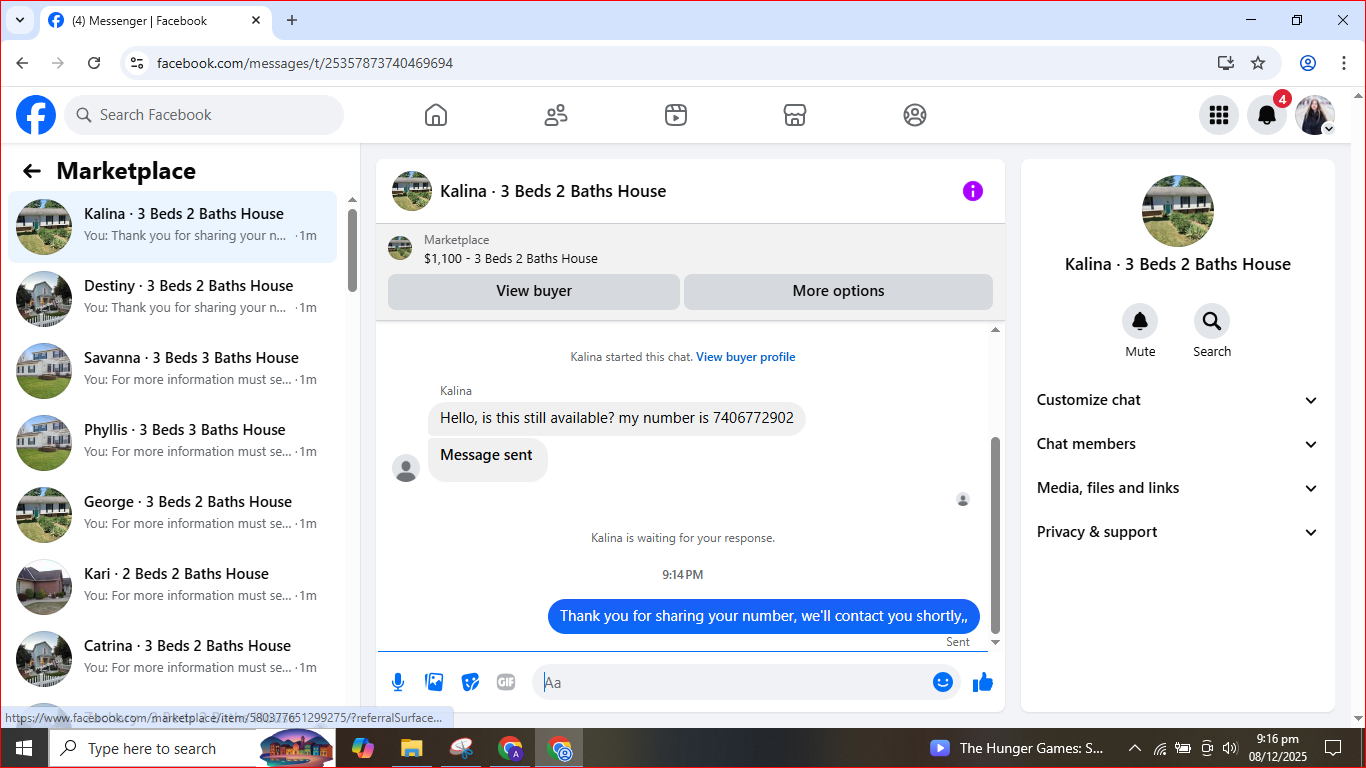Click the View buyer button

[534, 291]
